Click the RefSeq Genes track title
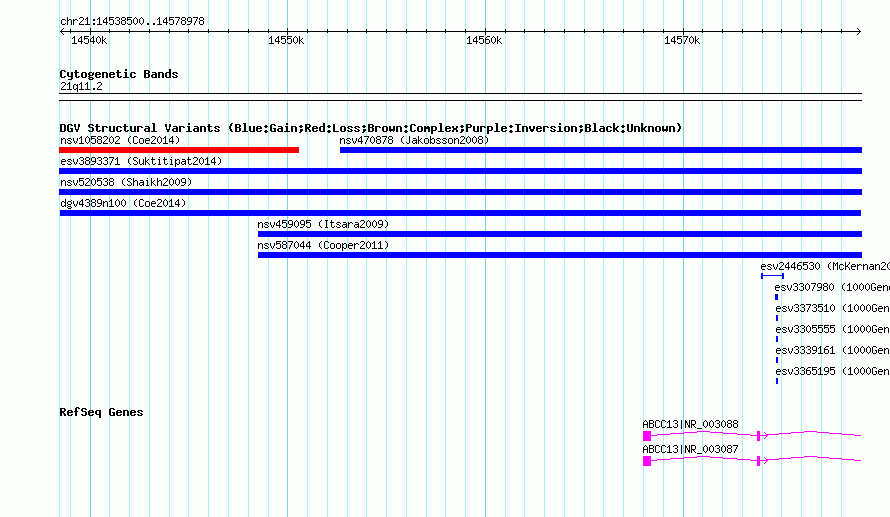The width and height of the screenshot is (890, 517). (x=101, y=412)
